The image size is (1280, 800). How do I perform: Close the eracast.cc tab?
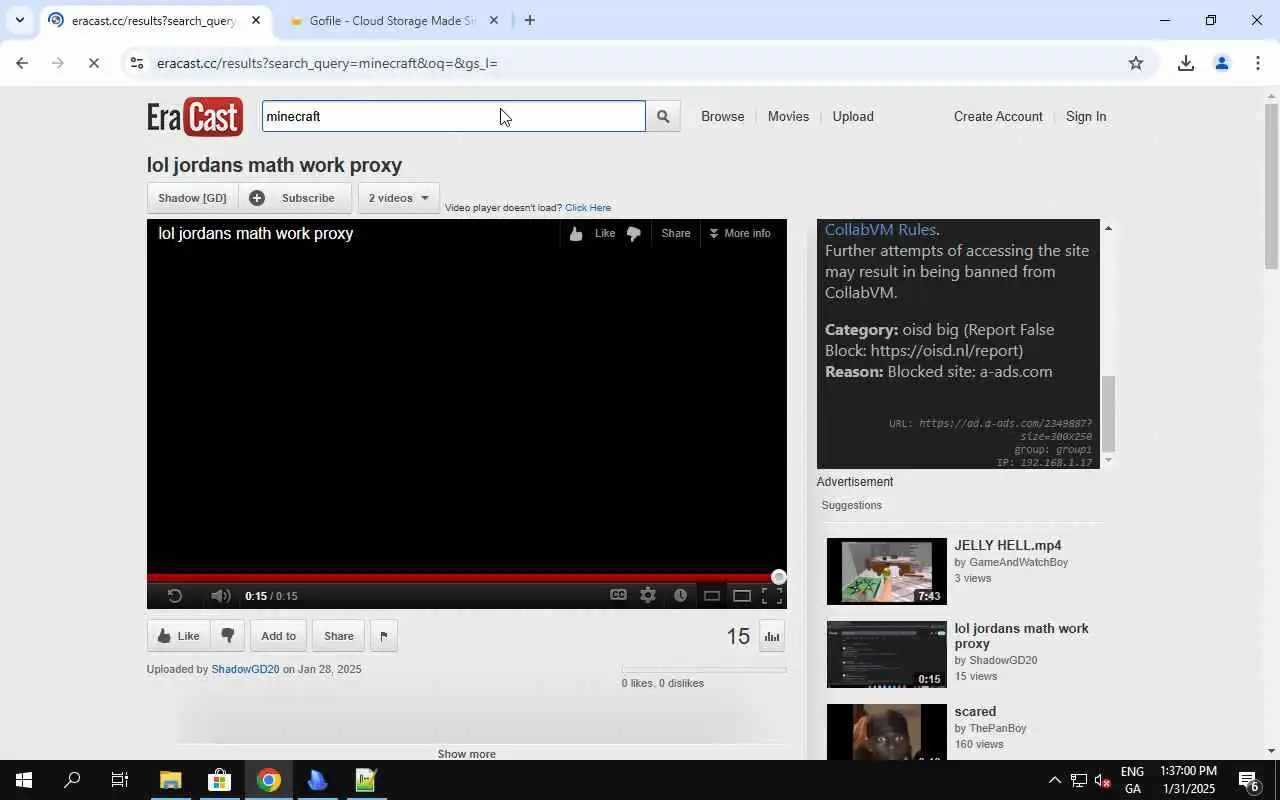point(255,20)
